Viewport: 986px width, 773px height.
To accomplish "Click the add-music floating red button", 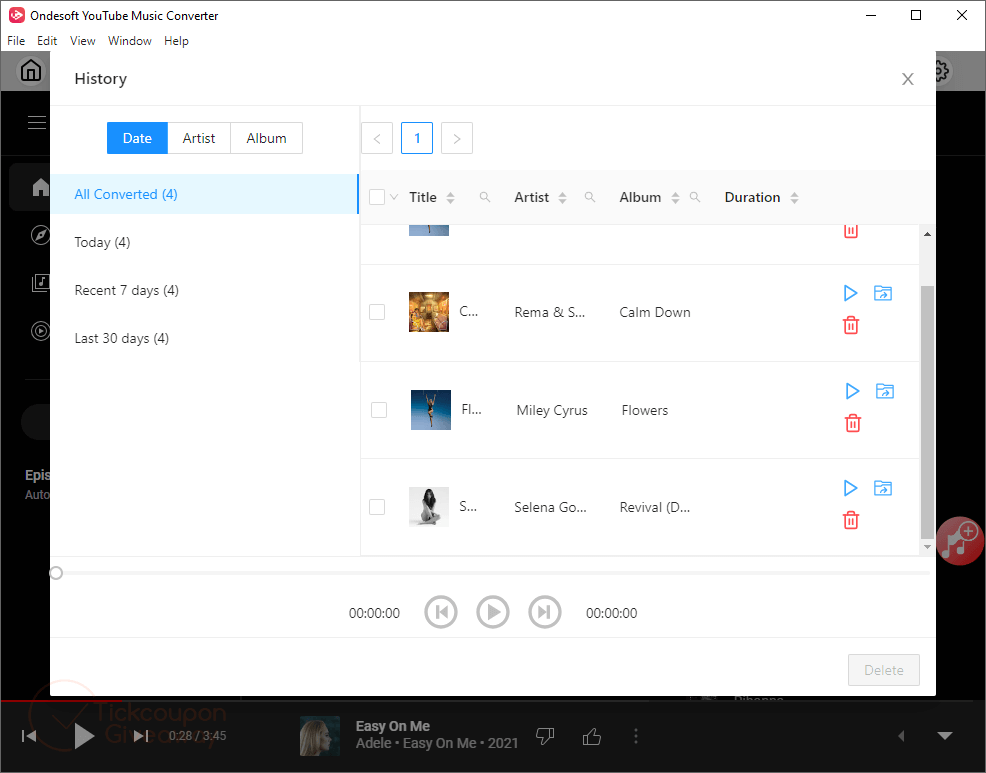I will (960, 540).
